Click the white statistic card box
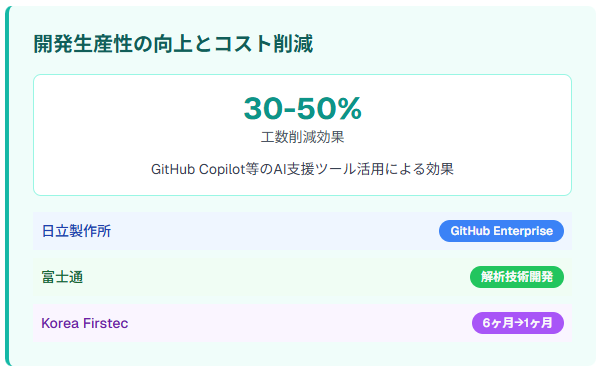 302,135
